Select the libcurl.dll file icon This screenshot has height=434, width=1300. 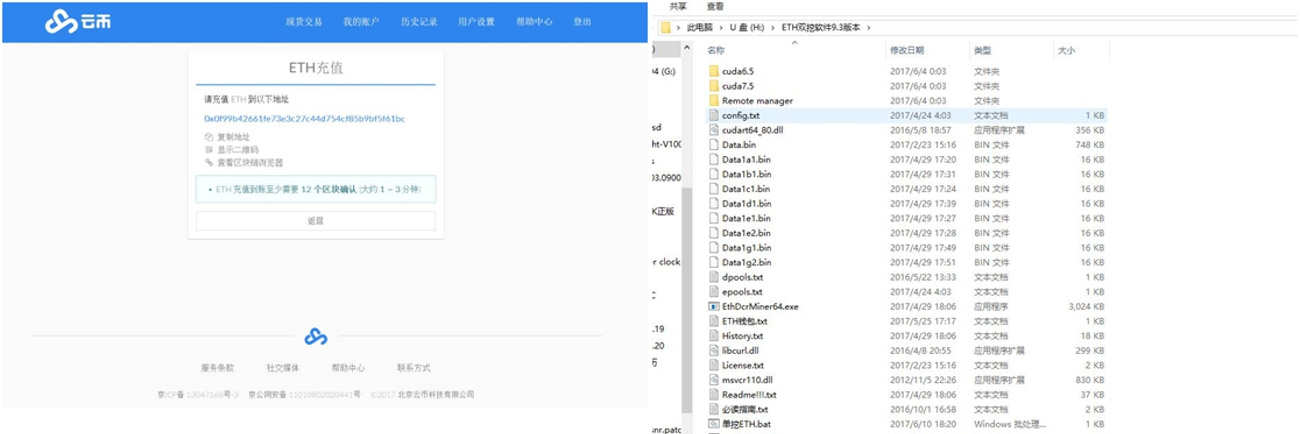coord(713,350)
